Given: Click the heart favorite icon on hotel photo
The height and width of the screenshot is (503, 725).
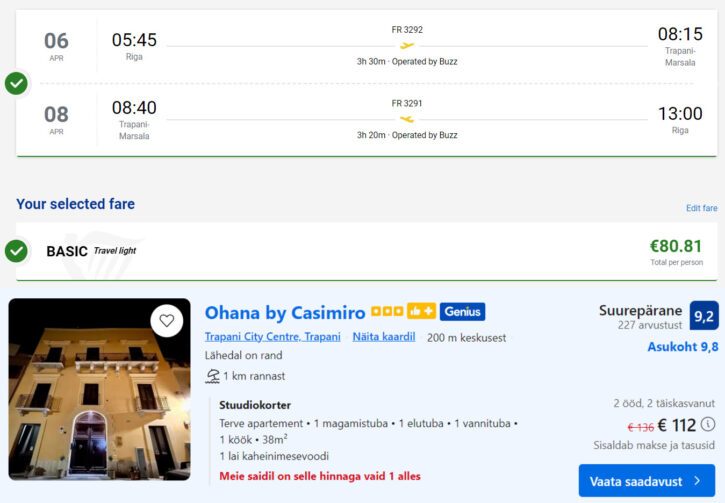Looking at the screenshot, I should [167, 320].
